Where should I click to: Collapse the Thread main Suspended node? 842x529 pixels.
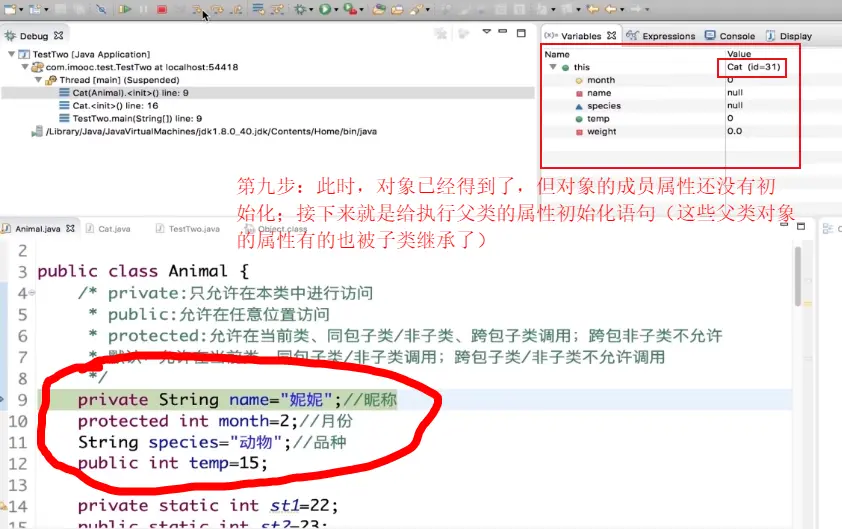click(38, 80)
